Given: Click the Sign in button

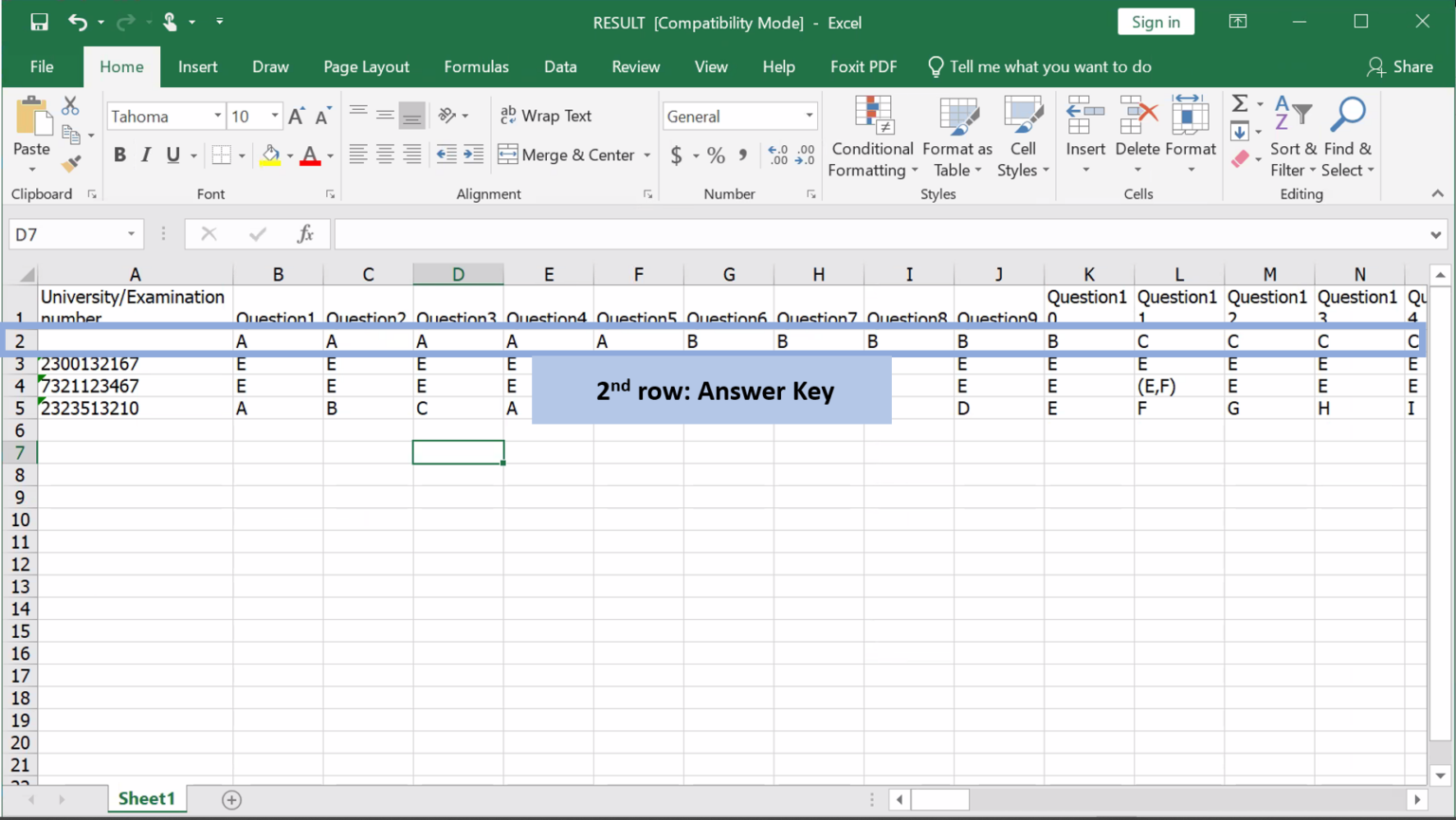Looking at the screenshot, I should click(1156, 22).
